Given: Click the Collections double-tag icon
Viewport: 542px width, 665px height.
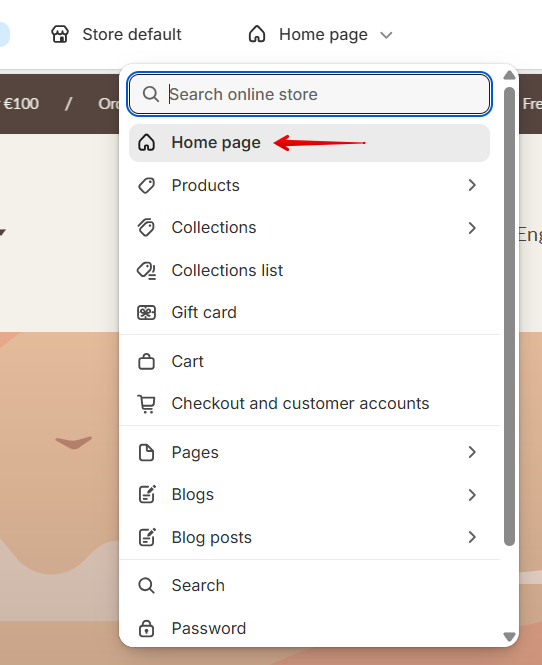Looking at the screenshot, I should point(147,228).
